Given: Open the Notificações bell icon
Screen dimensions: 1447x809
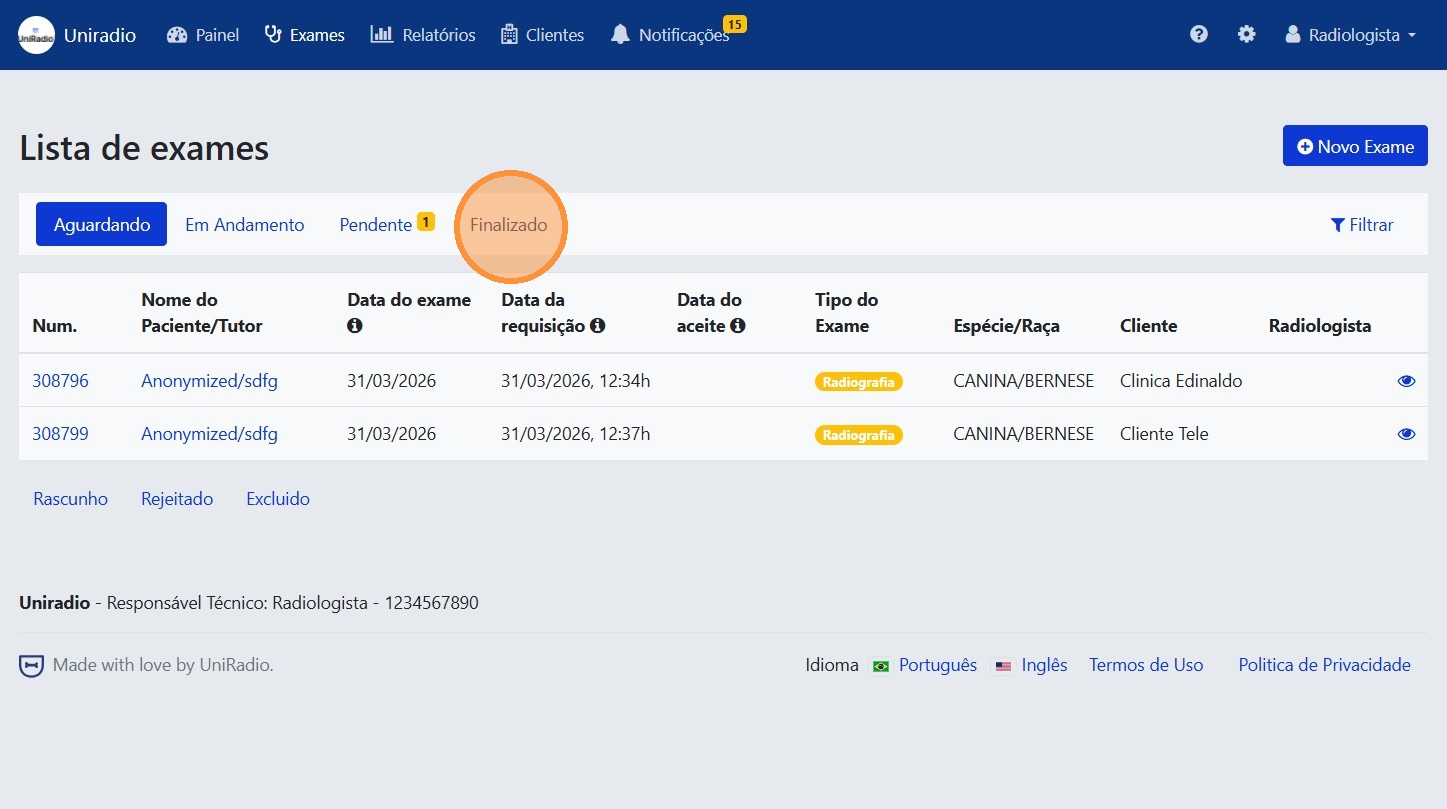Looking at the screenshot, I should (620, 34).
